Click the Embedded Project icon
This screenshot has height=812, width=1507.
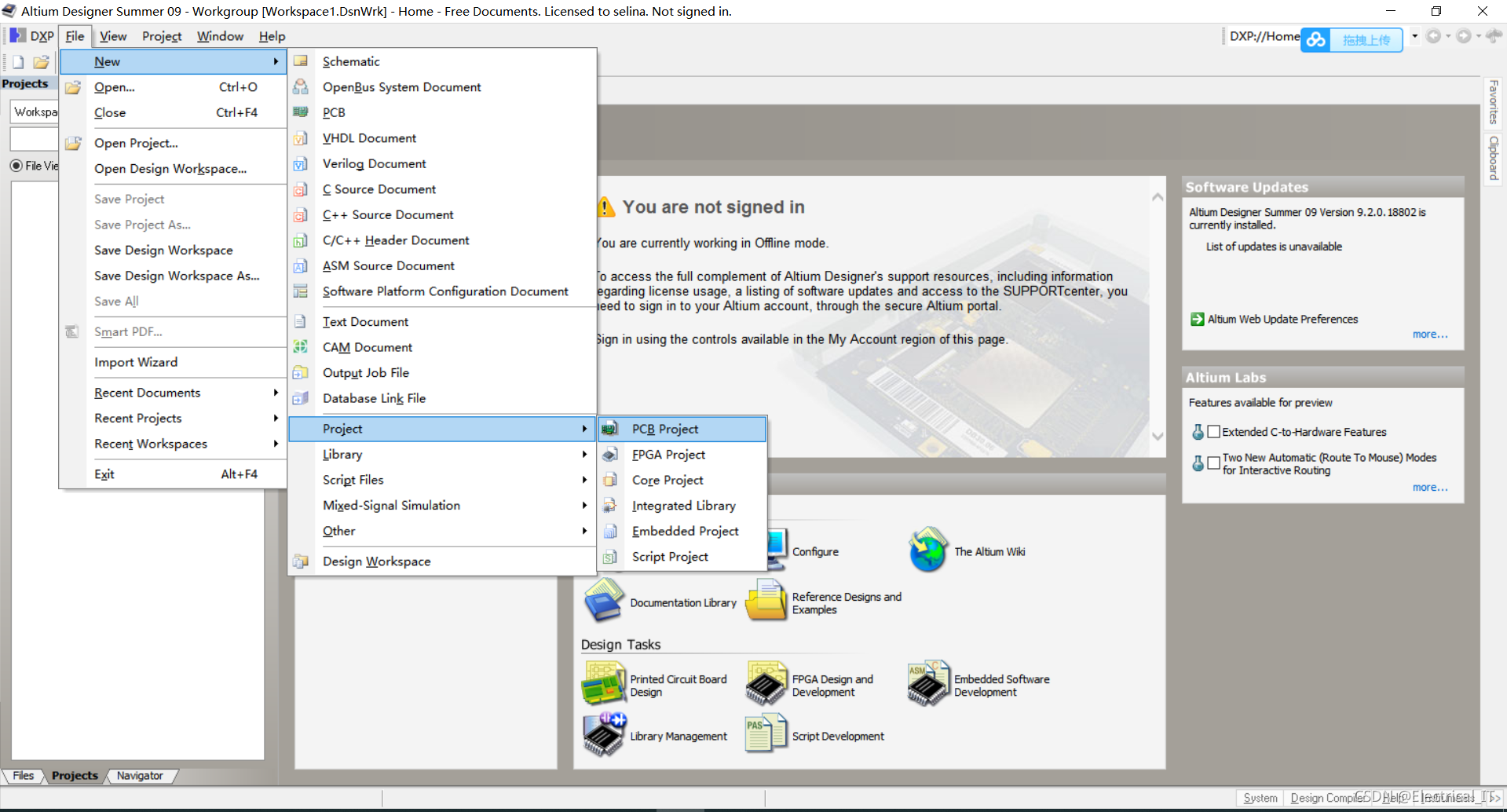coord(610,531)
